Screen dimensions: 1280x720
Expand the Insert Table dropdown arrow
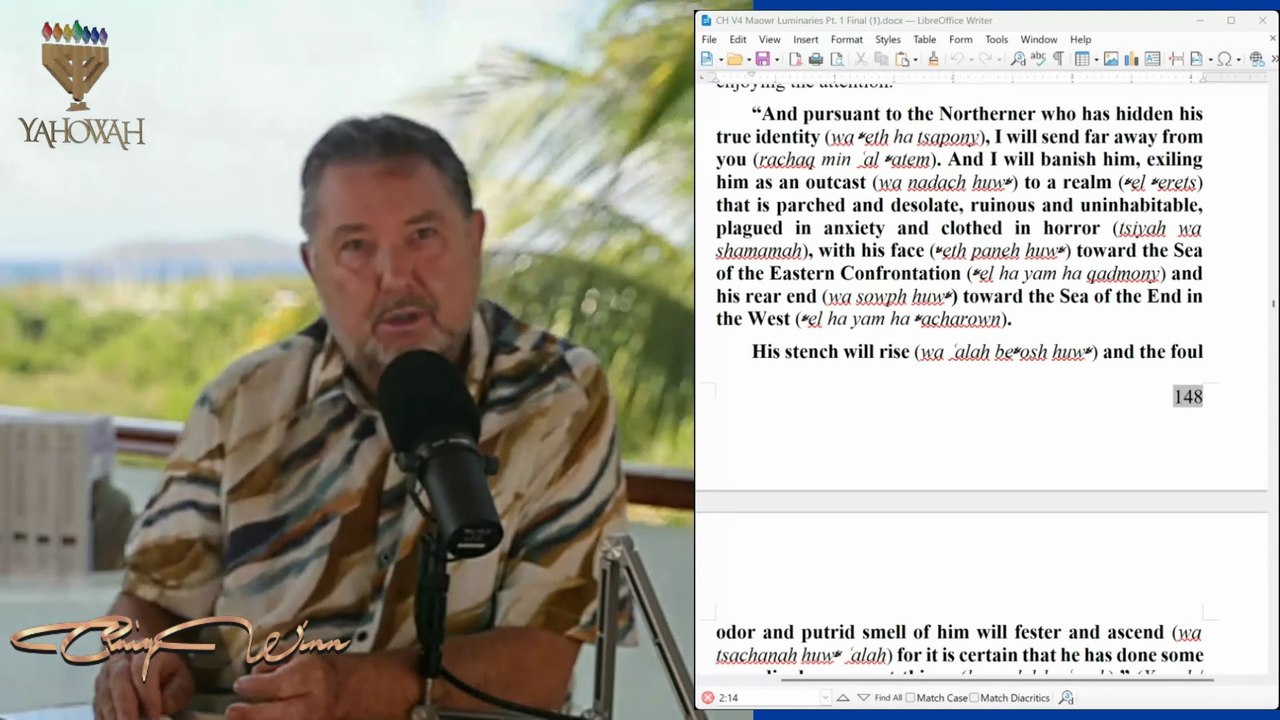[1096, 60]
